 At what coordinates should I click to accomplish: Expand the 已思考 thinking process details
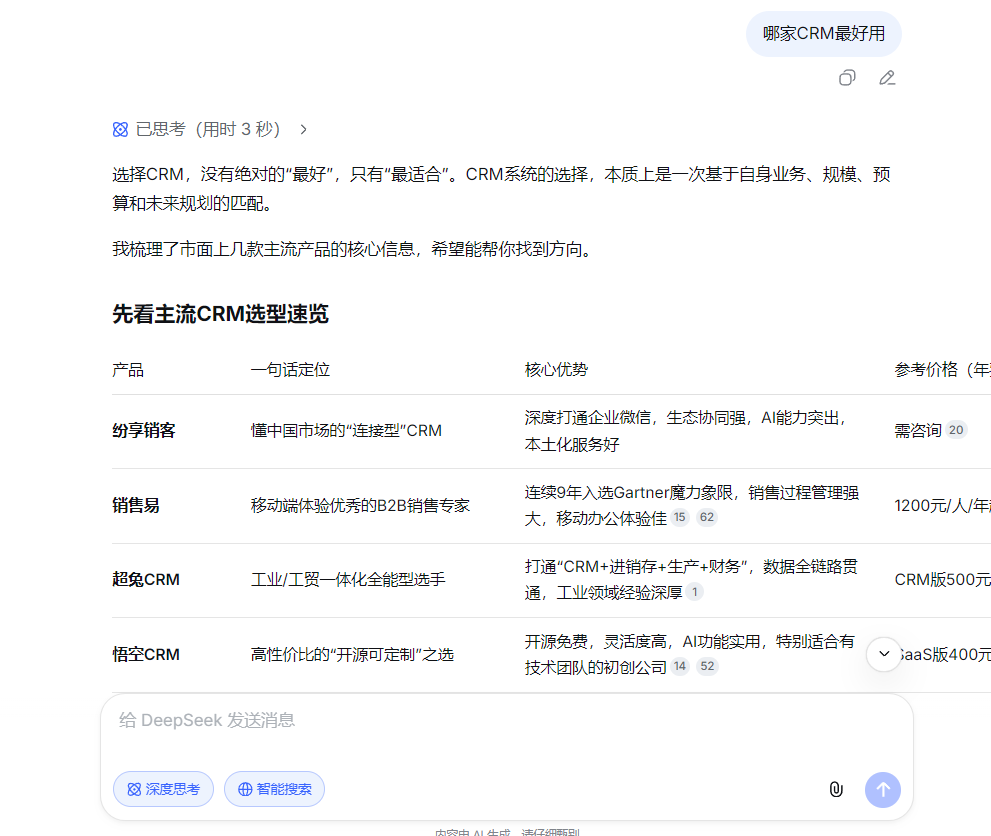tap(302, 129)
